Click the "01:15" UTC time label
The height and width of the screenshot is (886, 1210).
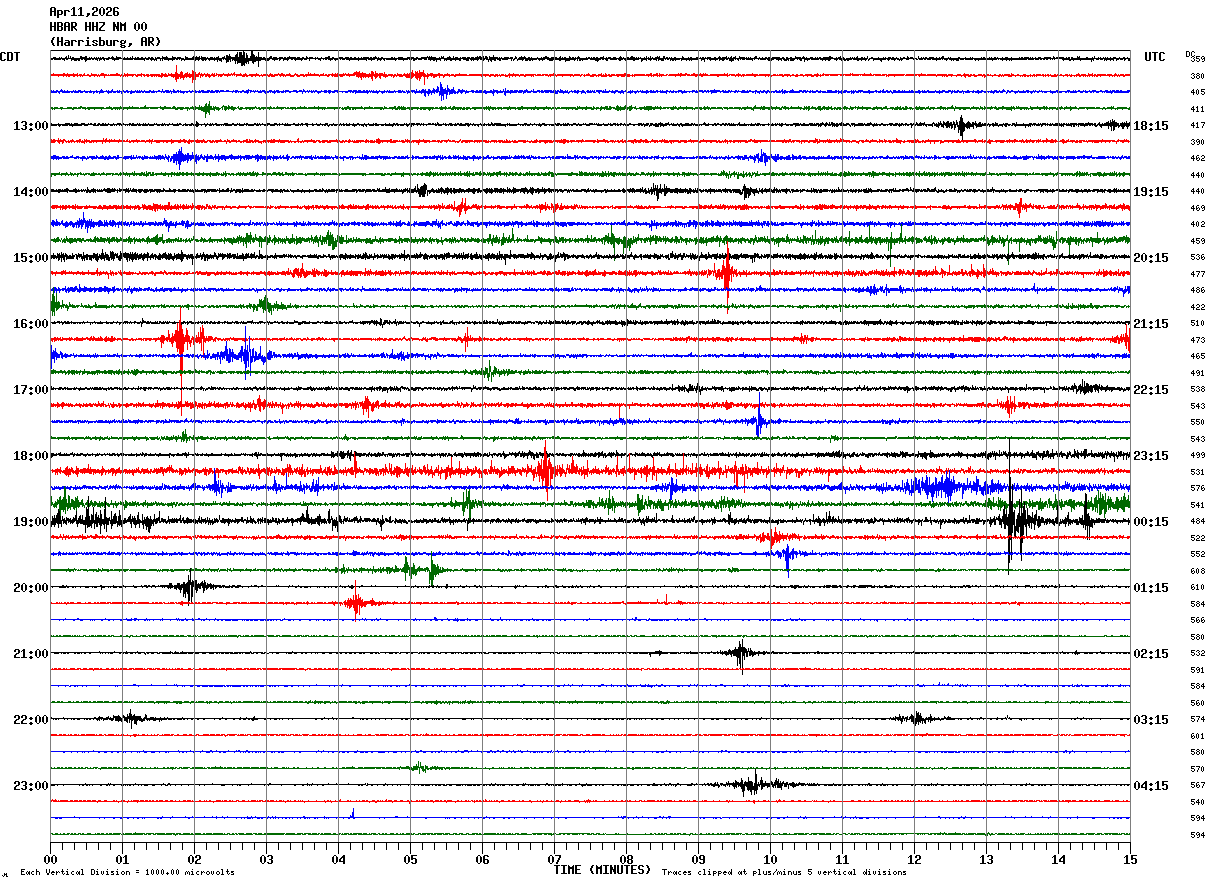[1151, 588]
